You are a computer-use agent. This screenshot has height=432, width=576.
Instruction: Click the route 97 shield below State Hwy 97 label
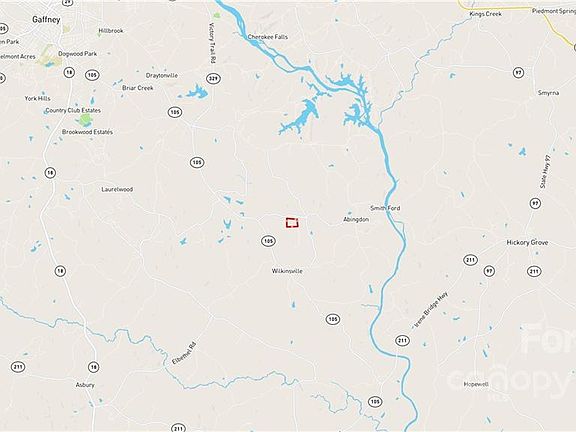535,203
